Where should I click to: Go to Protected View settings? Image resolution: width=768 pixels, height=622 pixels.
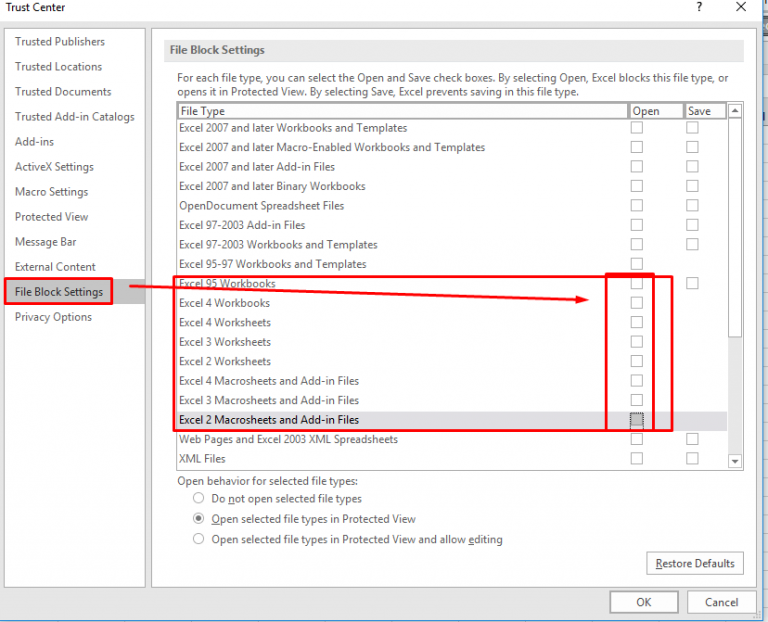(x=51, y=217)
